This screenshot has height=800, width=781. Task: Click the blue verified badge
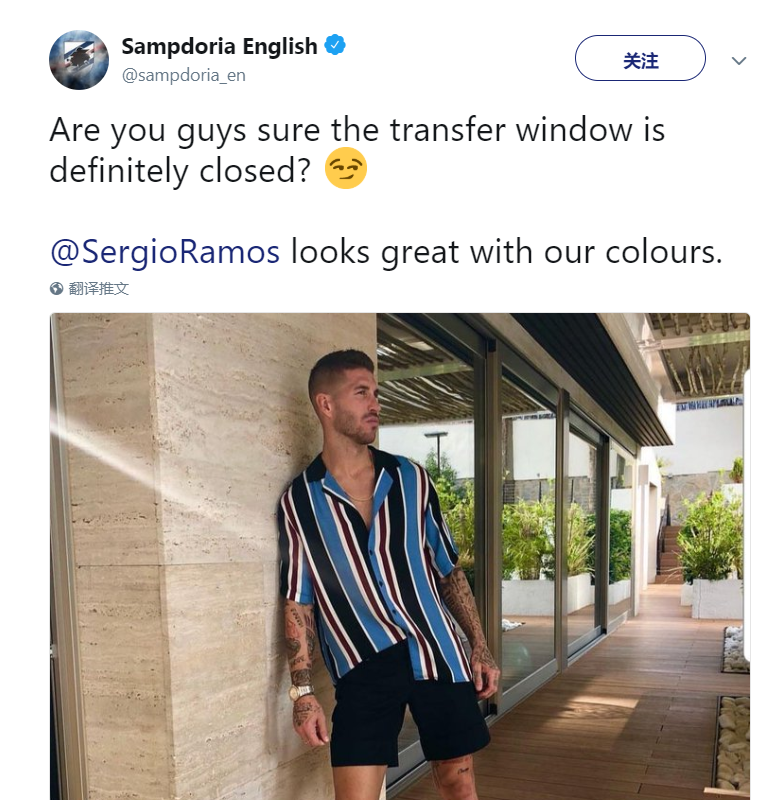click(x=335, y=45)
